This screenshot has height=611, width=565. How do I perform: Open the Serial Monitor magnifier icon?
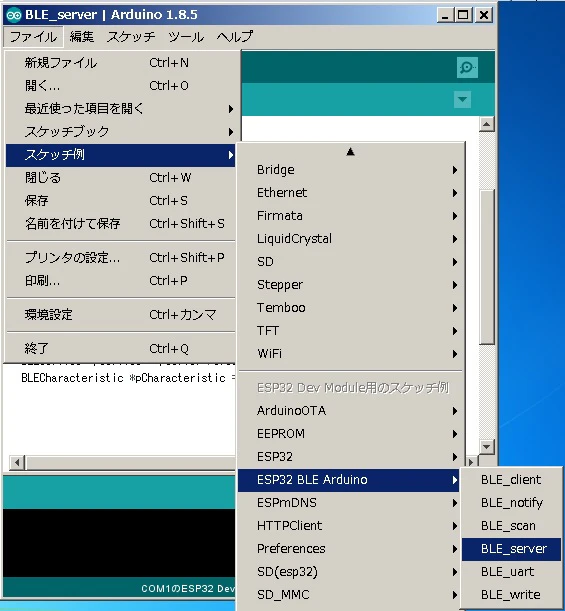(x=467, y=68)
